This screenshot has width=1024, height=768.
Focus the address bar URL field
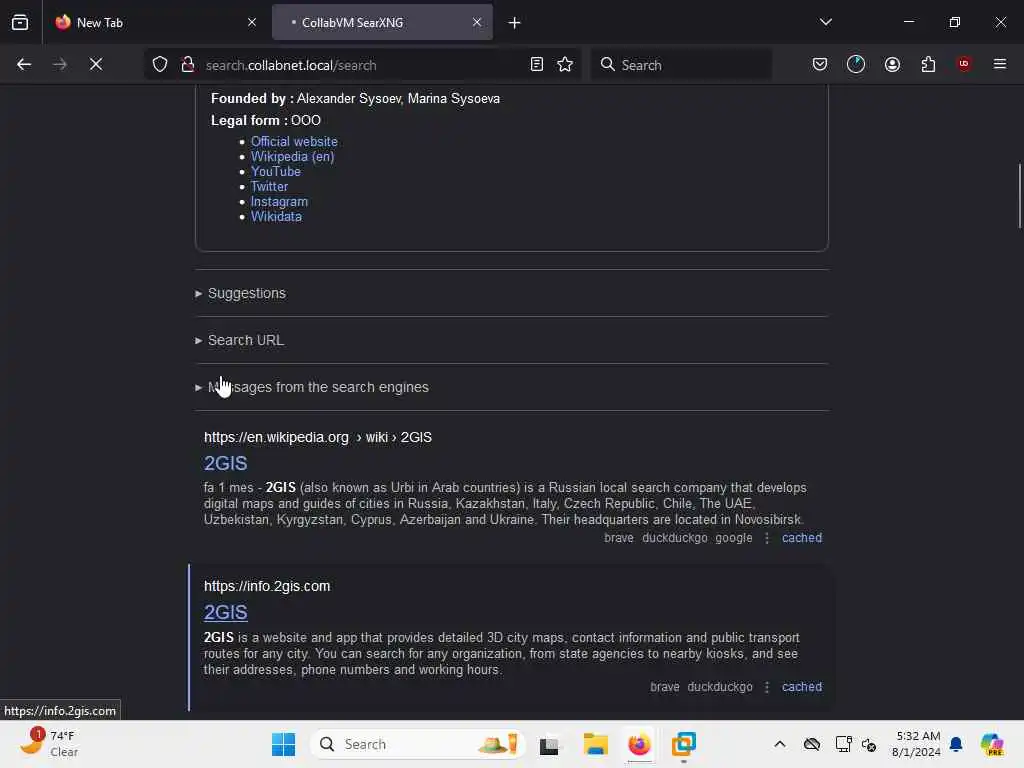(362, 65)
